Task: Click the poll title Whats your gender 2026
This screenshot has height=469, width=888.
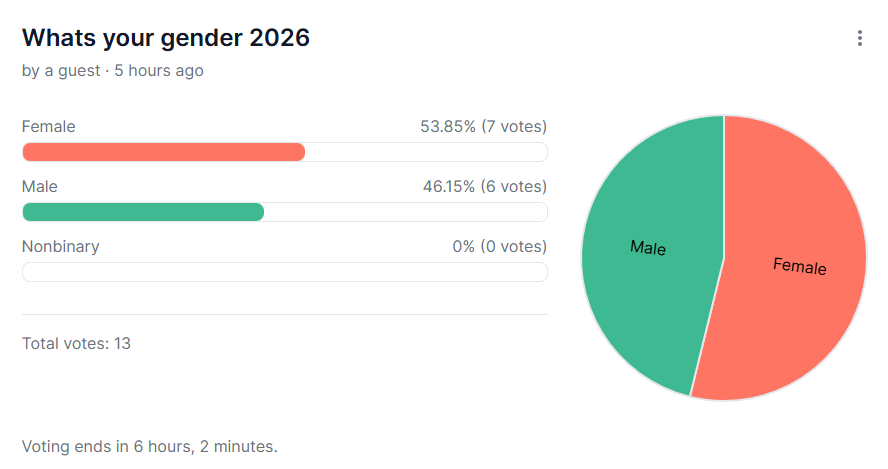Action: coord(166,38)
